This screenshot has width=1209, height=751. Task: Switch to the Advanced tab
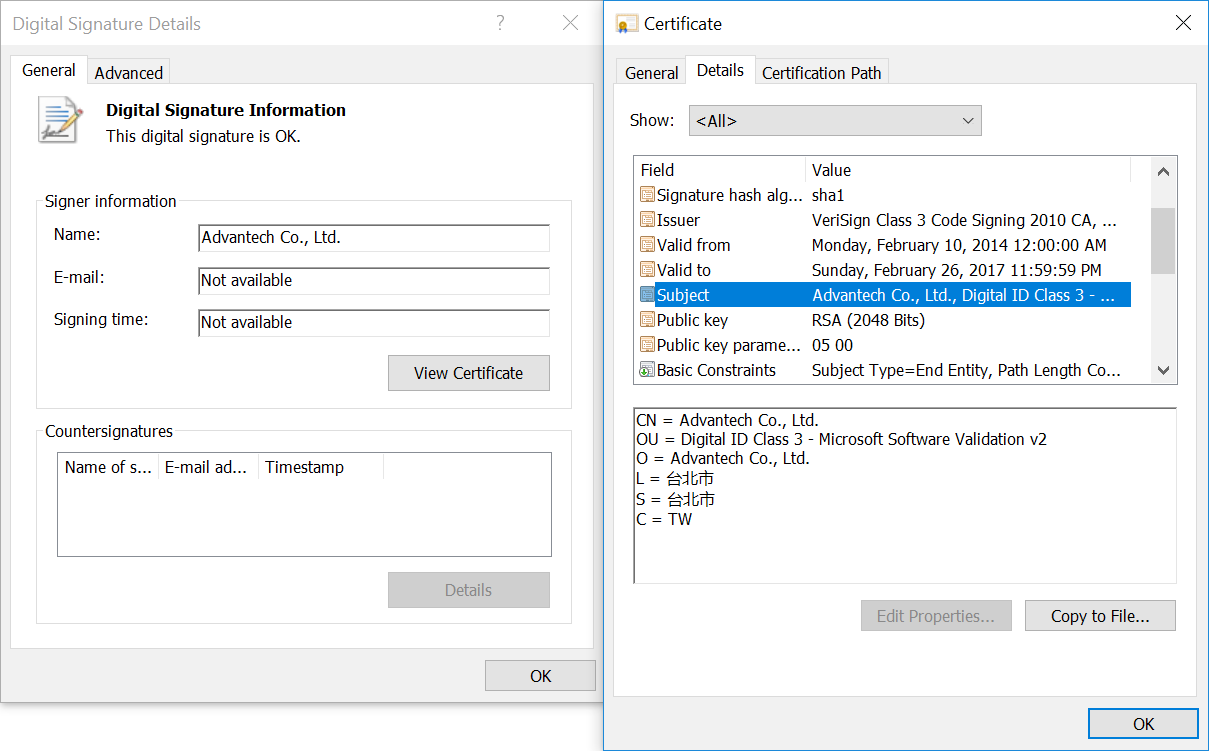[x=128, y=73]
